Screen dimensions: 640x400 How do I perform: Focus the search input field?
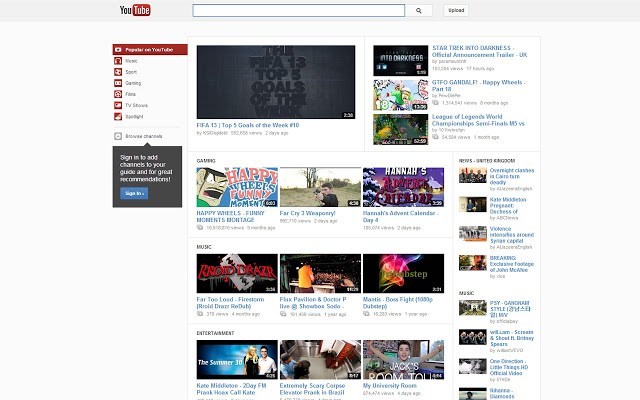point(299,11)
